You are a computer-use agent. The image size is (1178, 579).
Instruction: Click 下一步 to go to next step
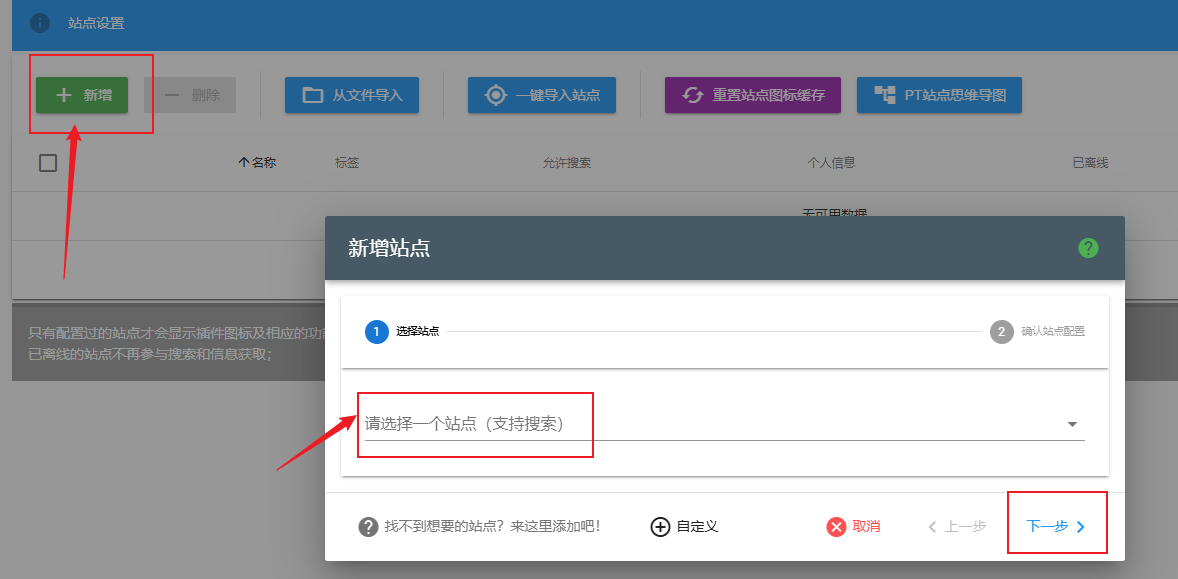pyautogui.click(x=1056, y=527)
